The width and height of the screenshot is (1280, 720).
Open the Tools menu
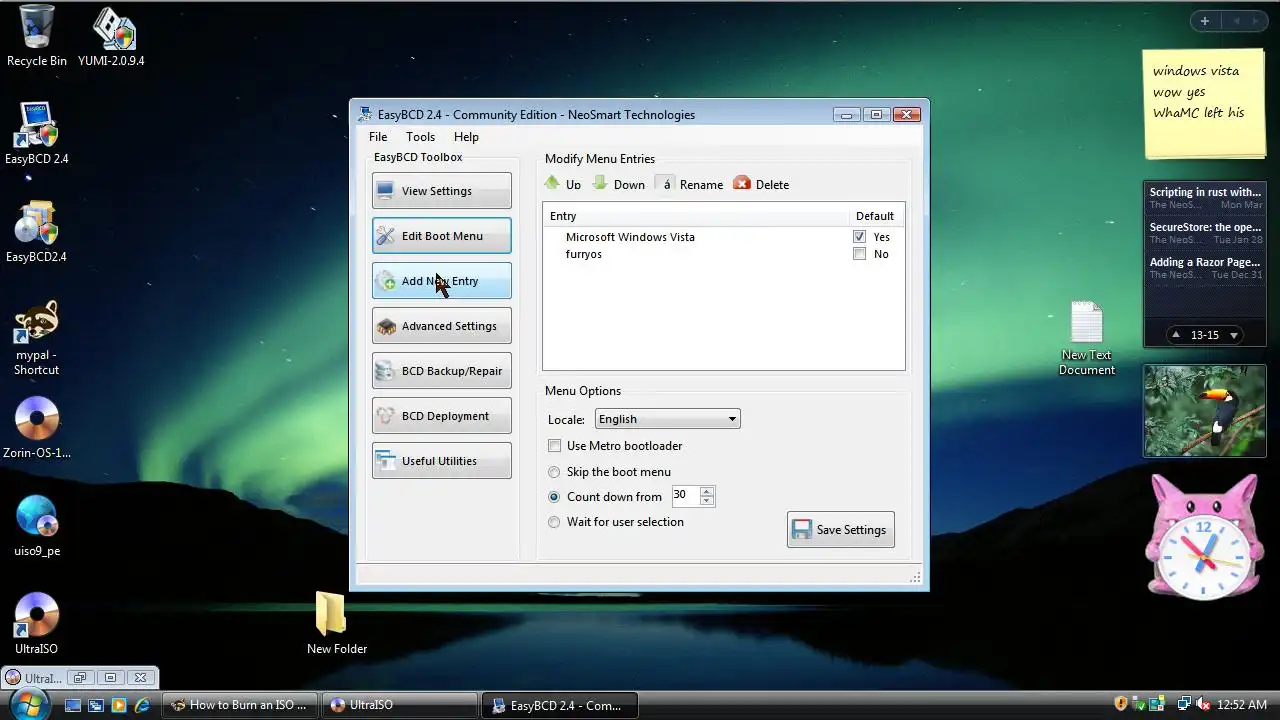tap(420, 137)
